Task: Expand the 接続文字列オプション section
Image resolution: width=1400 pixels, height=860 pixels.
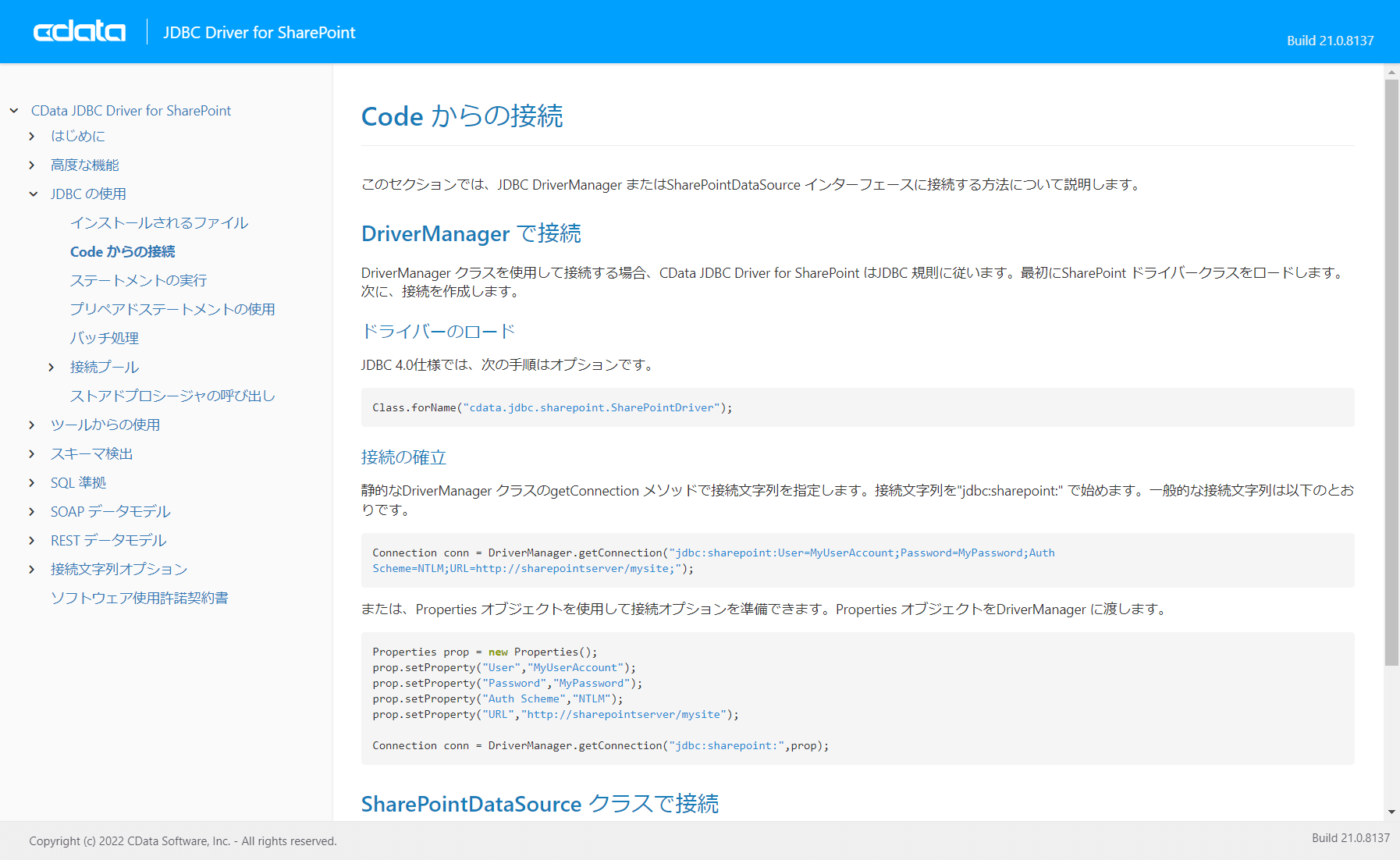Action: pyautogui.click(x=32, y=569)
